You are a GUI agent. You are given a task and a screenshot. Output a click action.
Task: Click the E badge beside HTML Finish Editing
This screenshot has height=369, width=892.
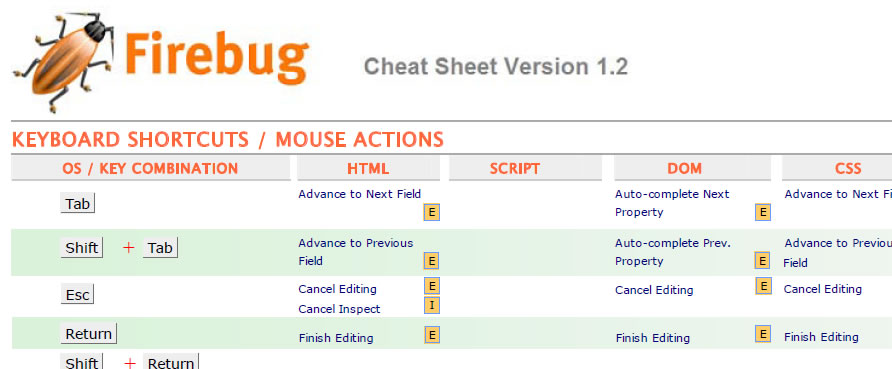click(x=432, y=335)
